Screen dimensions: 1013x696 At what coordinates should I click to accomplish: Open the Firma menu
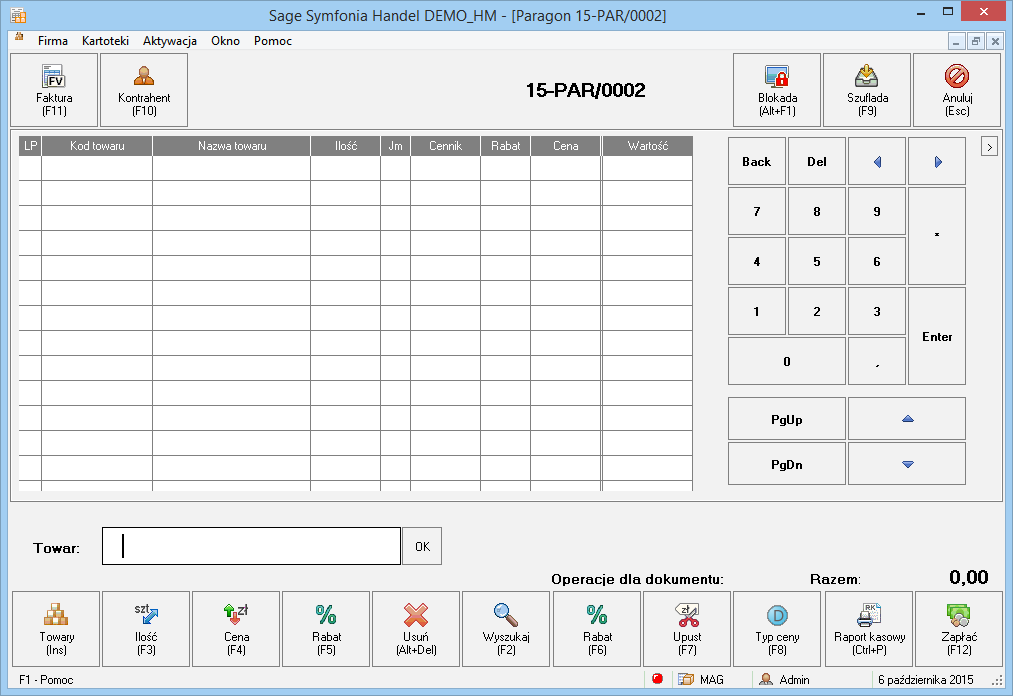pyautogui.click(x=53, y=41)
